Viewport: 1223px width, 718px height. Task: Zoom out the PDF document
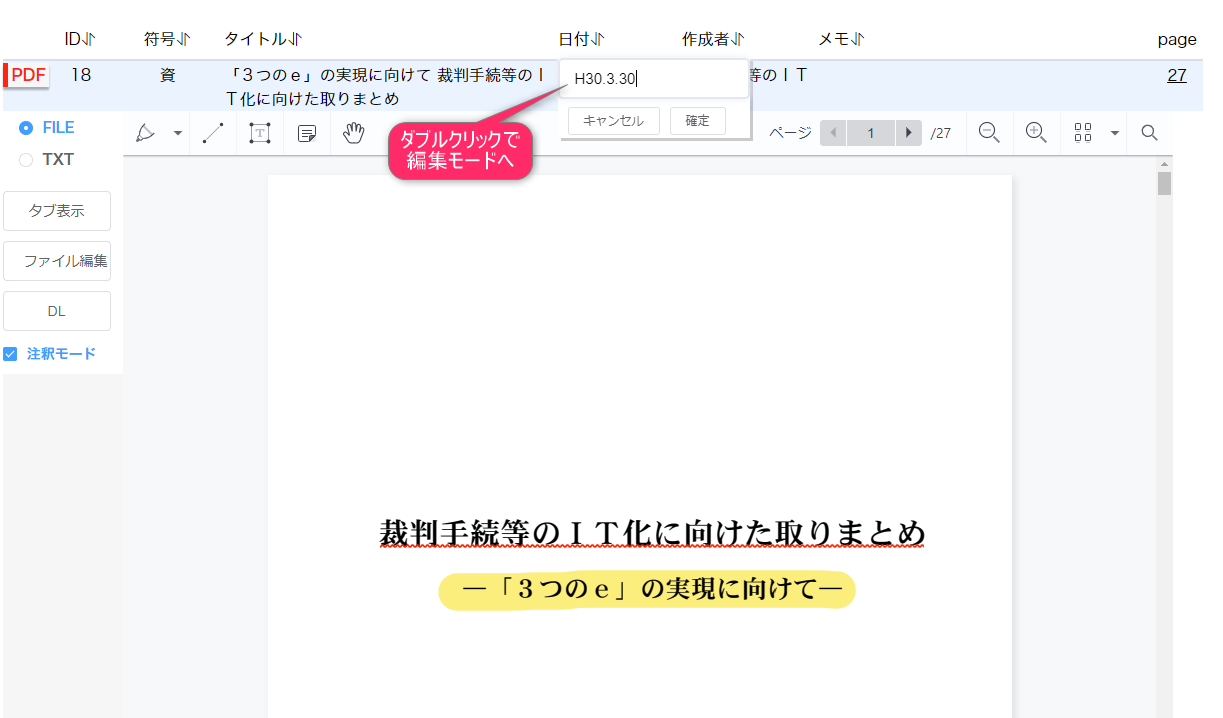989,133
